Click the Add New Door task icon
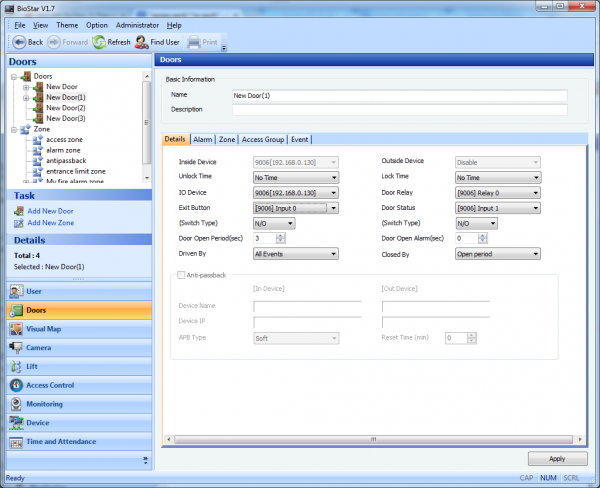This screenshot has width=600, height=488. pyautogui.click(x=20, y=211)
